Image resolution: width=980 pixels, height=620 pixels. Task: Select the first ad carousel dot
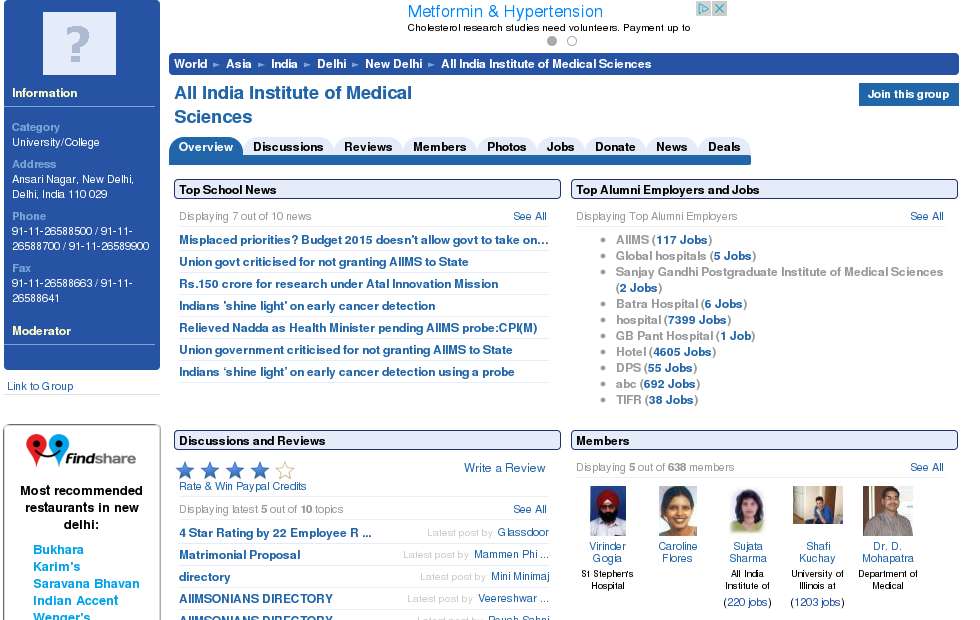pyautogui.click(x=552, y=41)
